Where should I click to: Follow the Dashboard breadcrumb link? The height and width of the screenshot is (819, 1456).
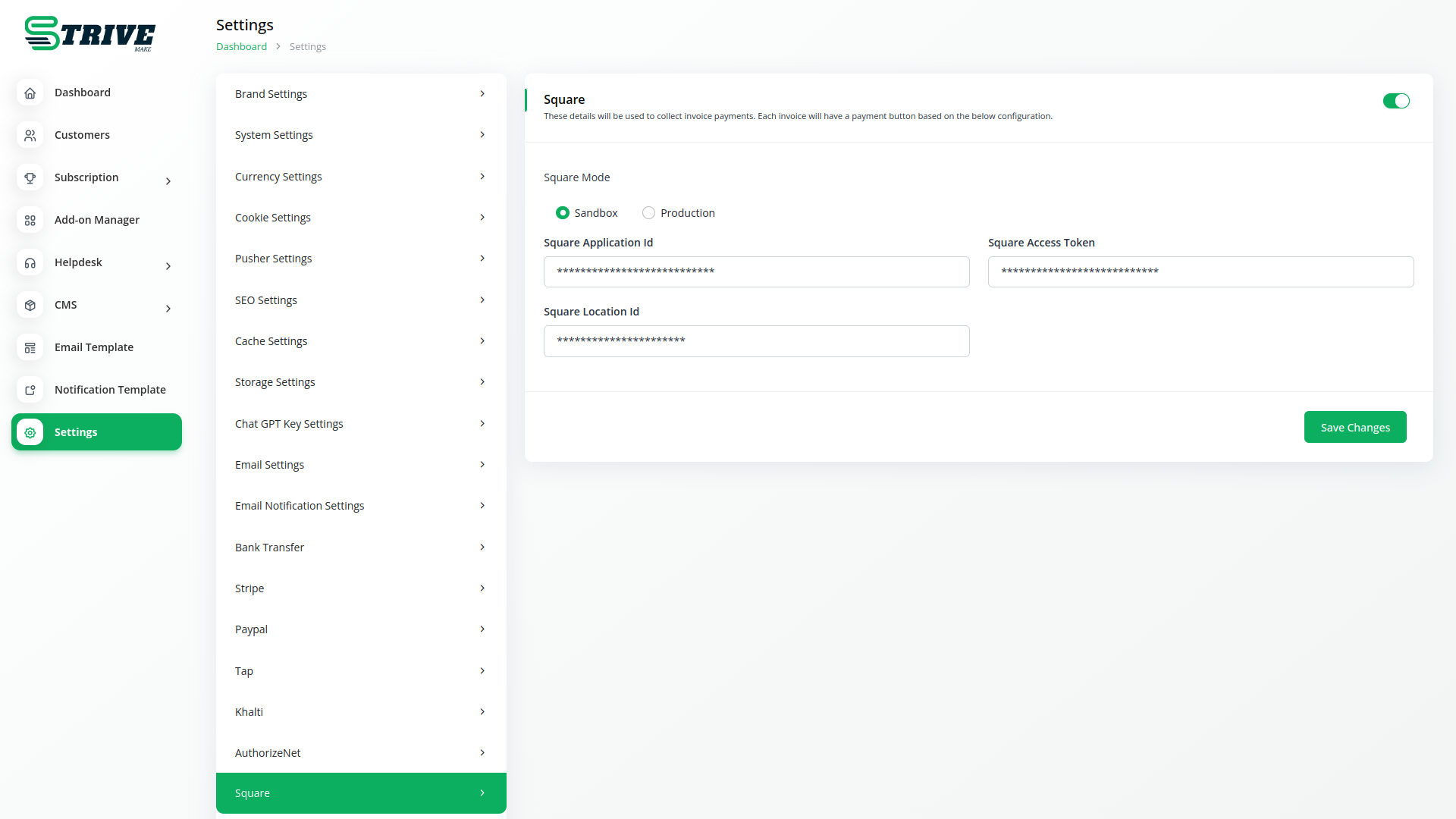[241, 46]
